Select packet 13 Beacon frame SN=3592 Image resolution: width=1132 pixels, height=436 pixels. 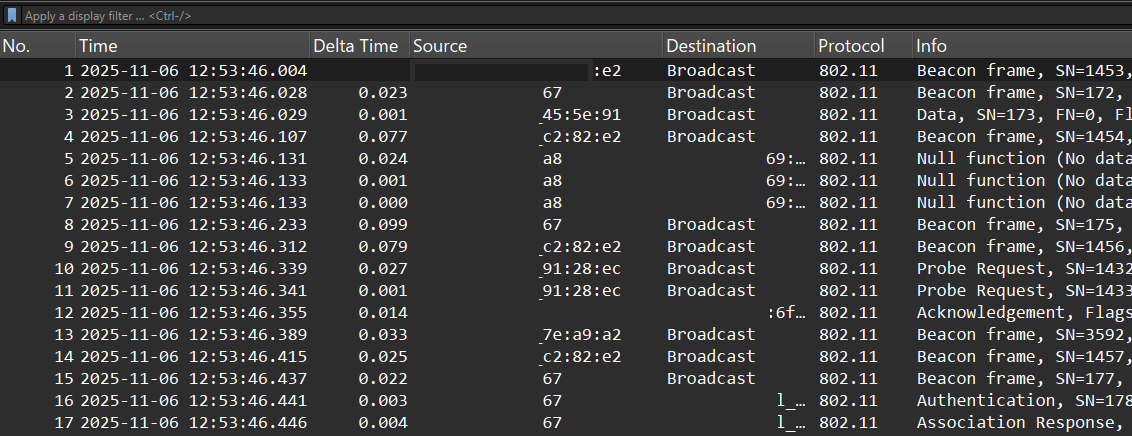pos(566,335)
